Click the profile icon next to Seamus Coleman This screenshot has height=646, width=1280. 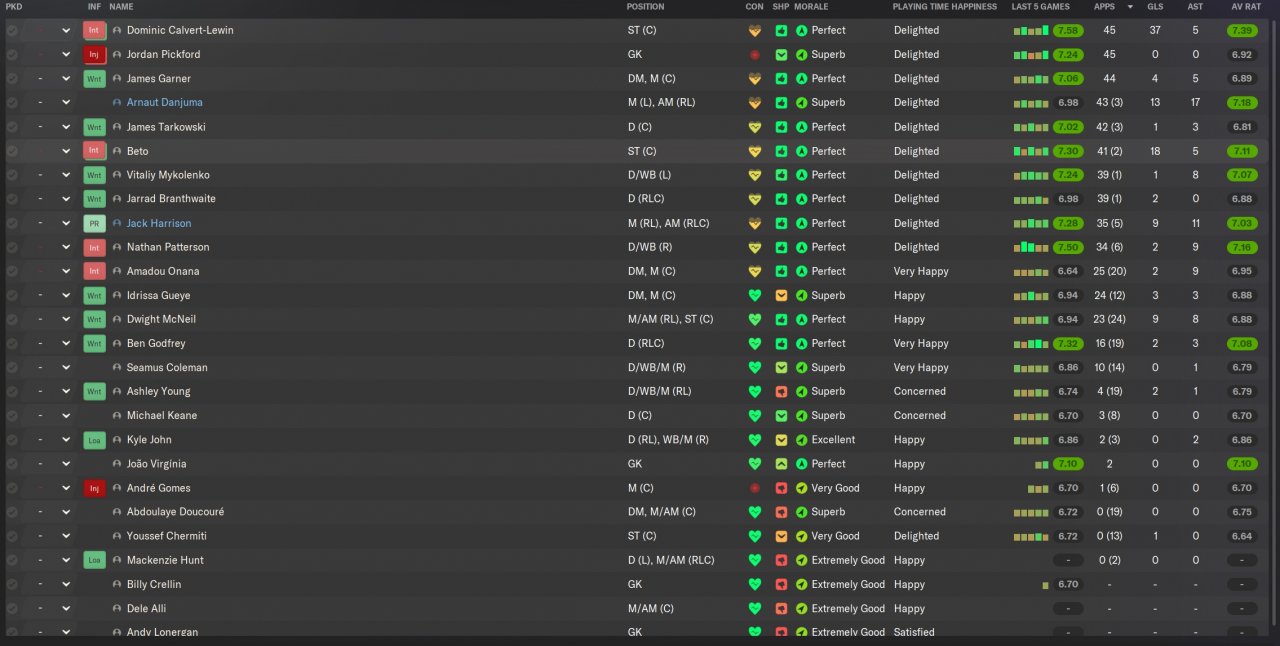pyautogui.click(x=117, y=367)
